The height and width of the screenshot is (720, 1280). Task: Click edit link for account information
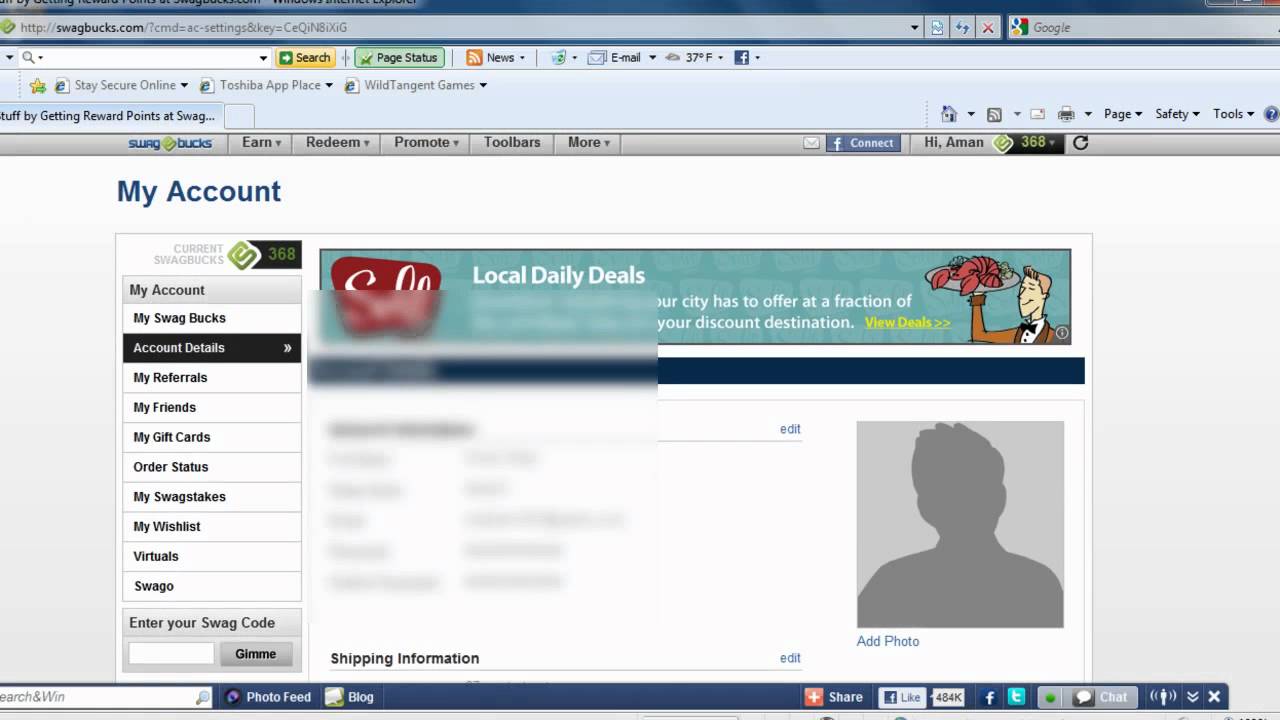[x=790, y=429]
